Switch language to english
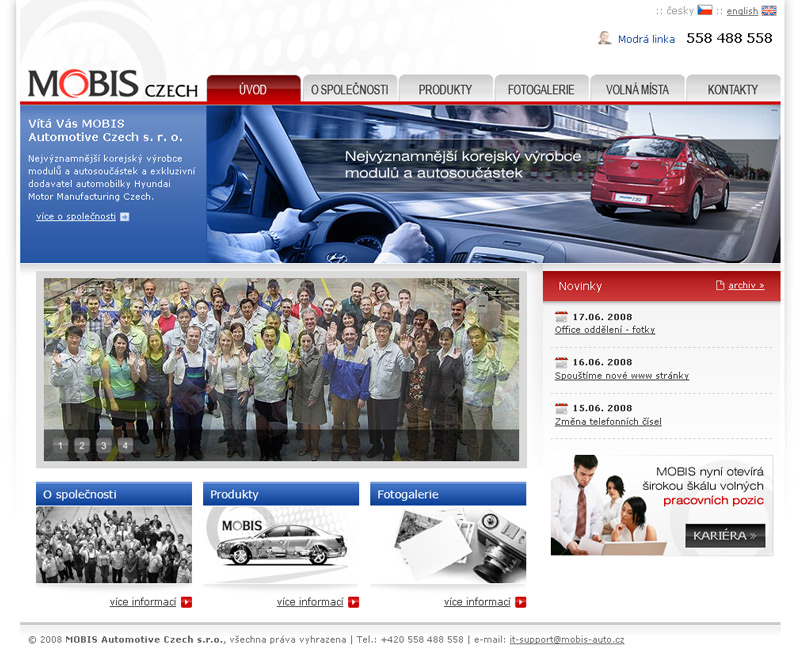800x658 pixels. click(x=742, y=11)
